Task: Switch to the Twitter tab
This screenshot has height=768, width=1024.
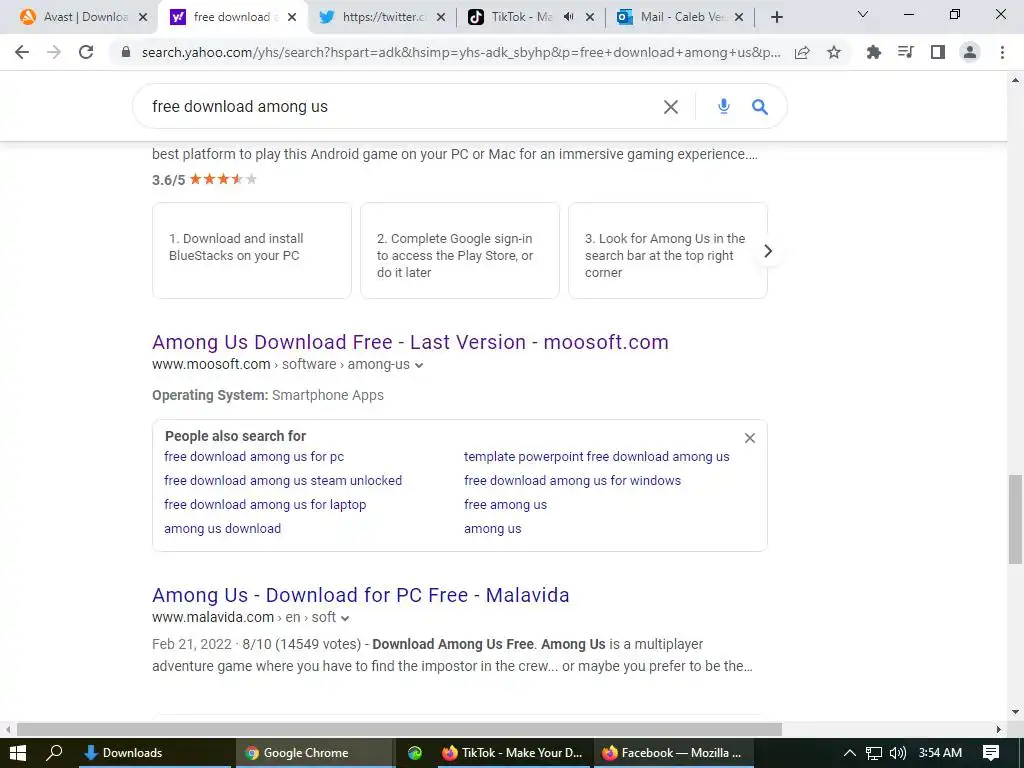Action: (x=383, y=17)
